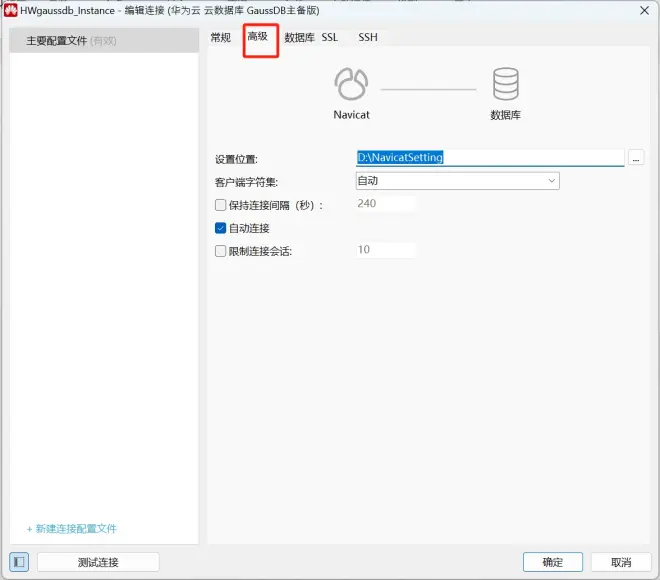Enable 限制连接会话 checkbox
The image size is (660, 580).
(221, 251)
